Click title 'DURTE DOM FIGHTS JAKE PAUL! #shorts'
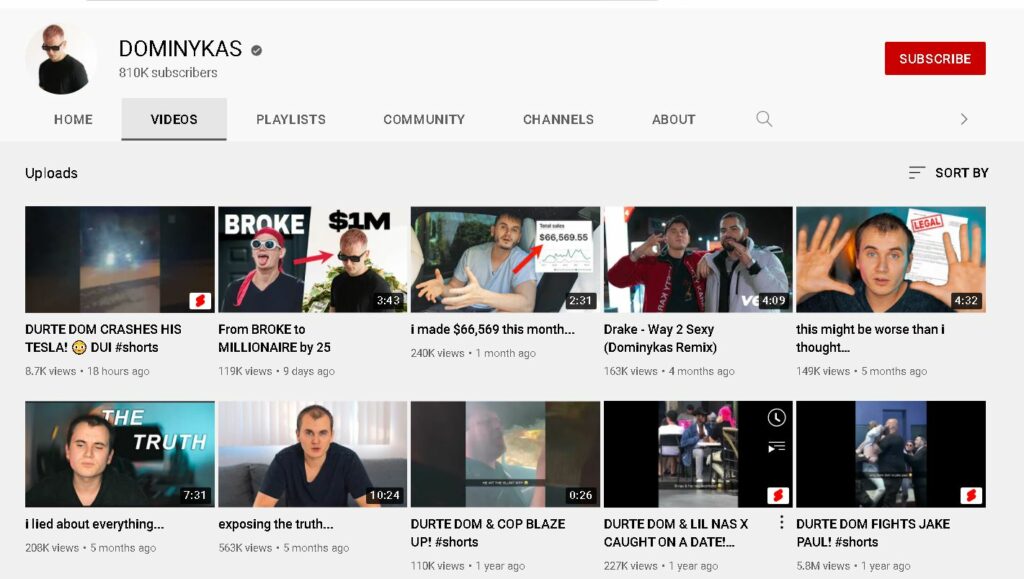 [x=873, y=533]
